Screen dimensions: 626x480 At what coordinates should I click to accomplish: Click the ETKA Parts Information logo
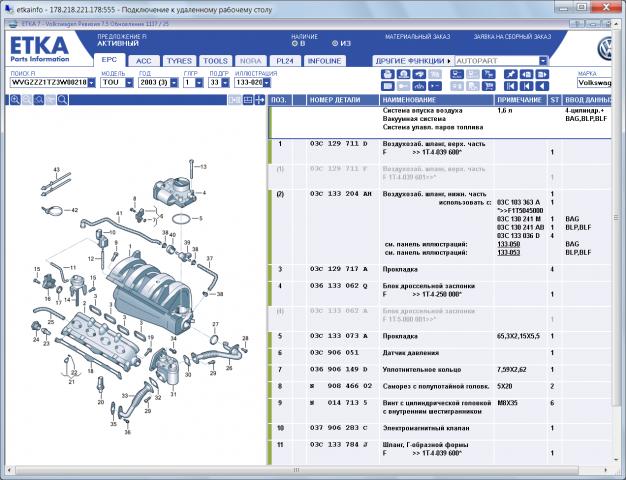[40, 49]
